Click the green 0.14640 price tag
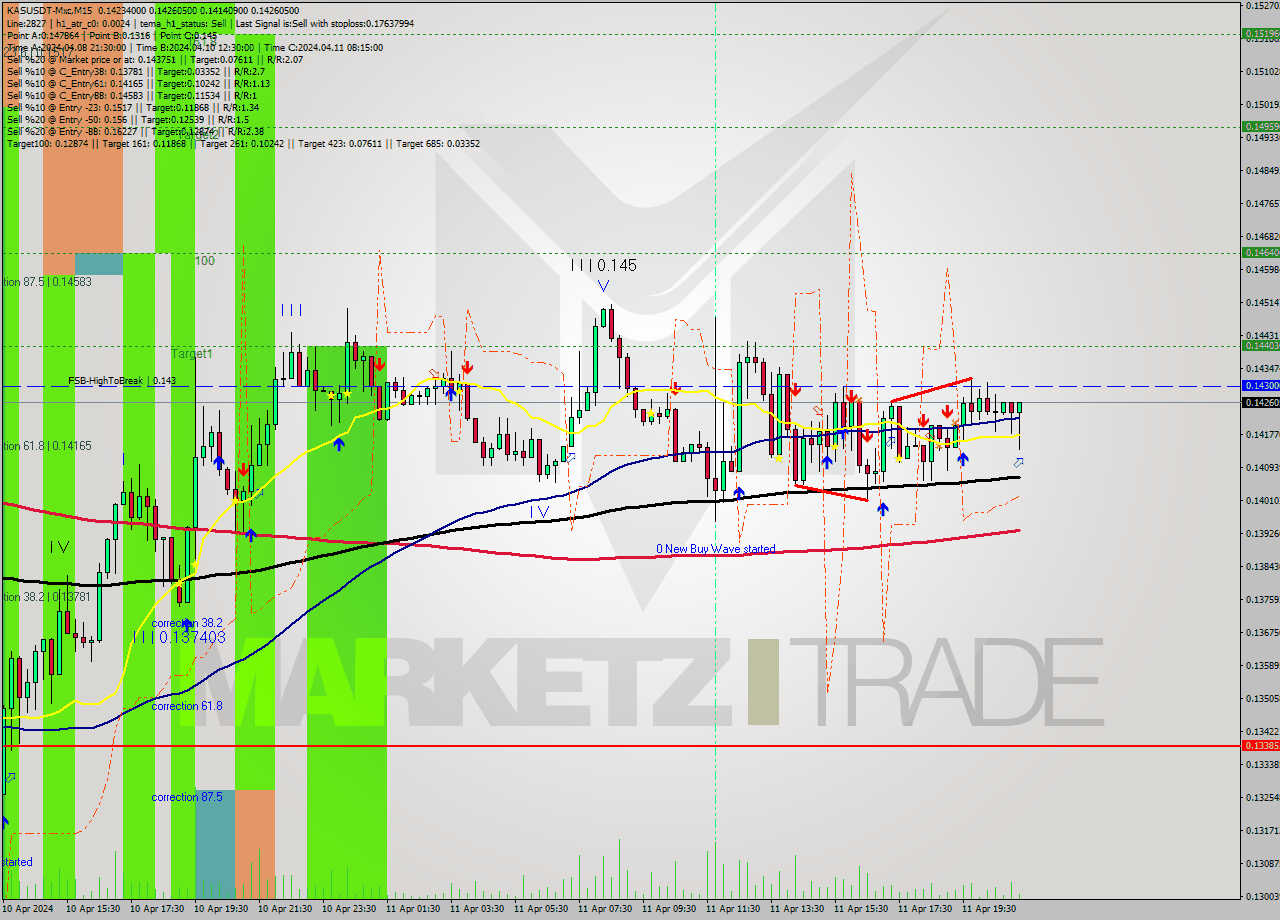 point(1260,253)
